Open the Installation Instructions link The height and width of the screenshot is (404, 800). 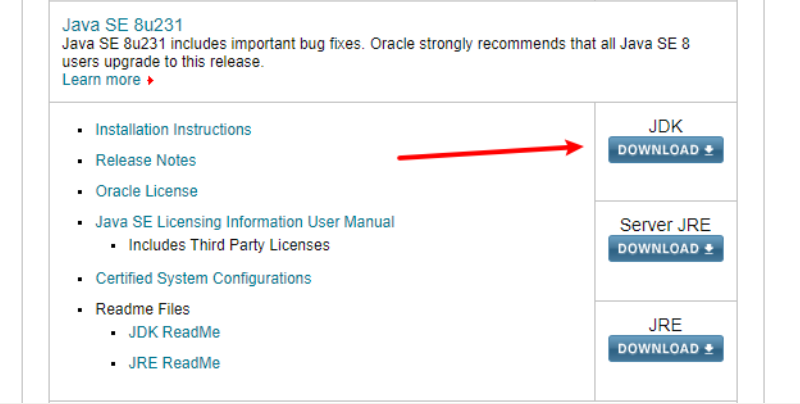click(x=173, y=130)
